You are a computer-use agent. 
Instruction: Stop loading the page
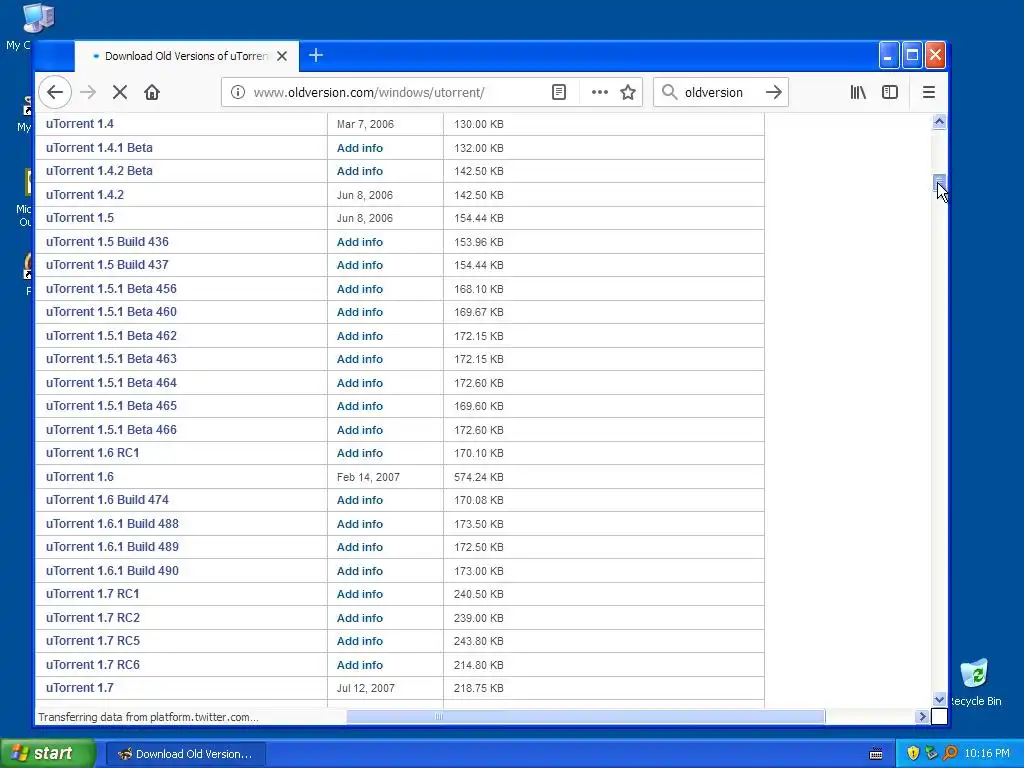[120, 92]
